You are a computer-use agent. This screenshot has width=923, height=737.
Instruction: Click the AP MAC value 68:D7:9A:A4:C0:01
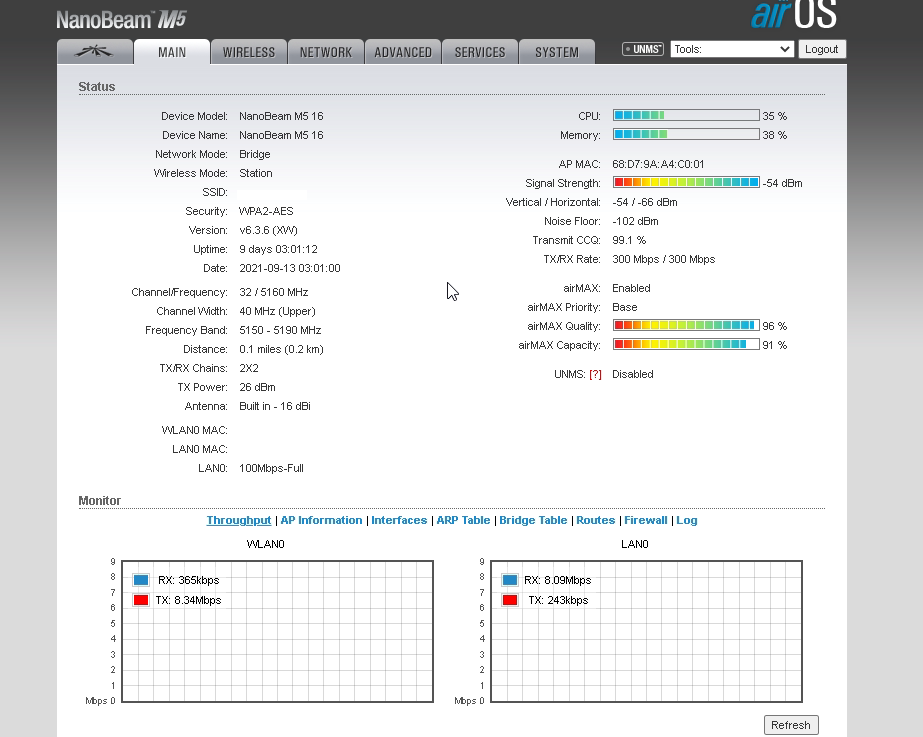point(658,164)
